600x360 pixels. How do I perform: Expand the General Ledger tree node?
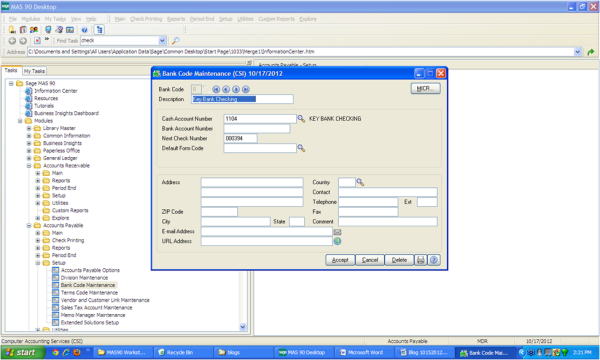[29, 158]
